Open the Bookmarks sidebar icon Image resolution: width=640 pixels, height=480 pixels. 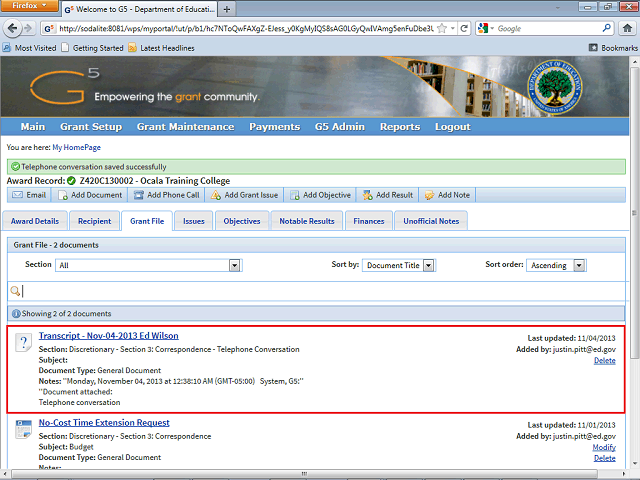(593, 48)
